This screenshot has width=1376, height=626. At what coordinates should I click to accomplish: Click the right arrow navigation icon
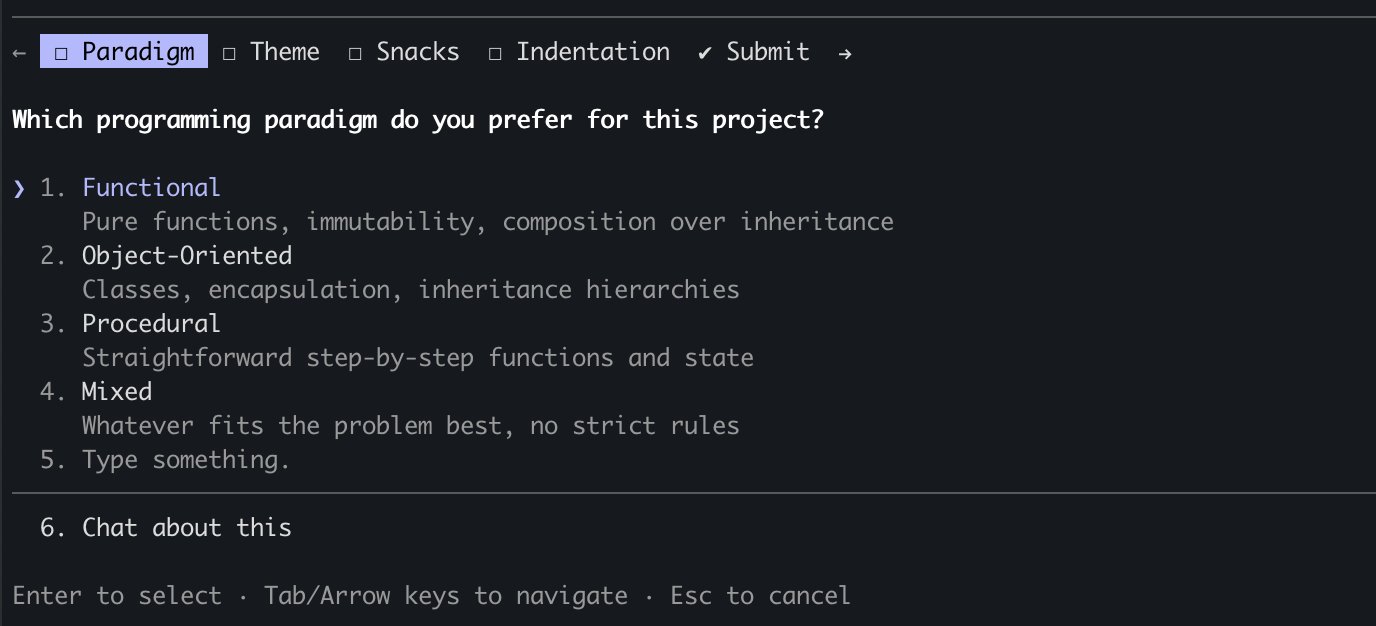845,51
